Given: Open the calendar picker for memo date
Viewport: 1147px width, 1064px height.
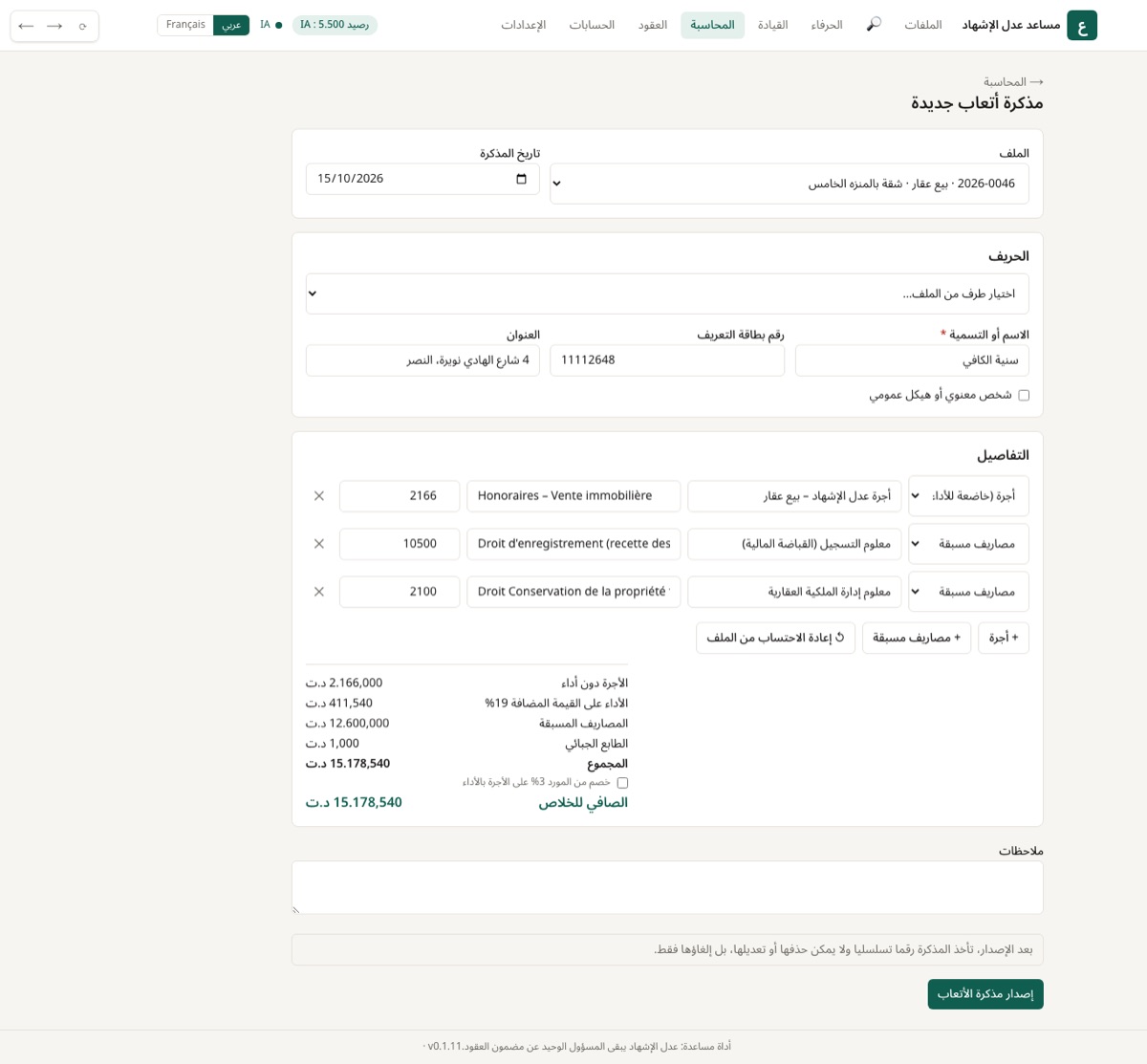Looking at the screenshot, I should tap(521, 179).
